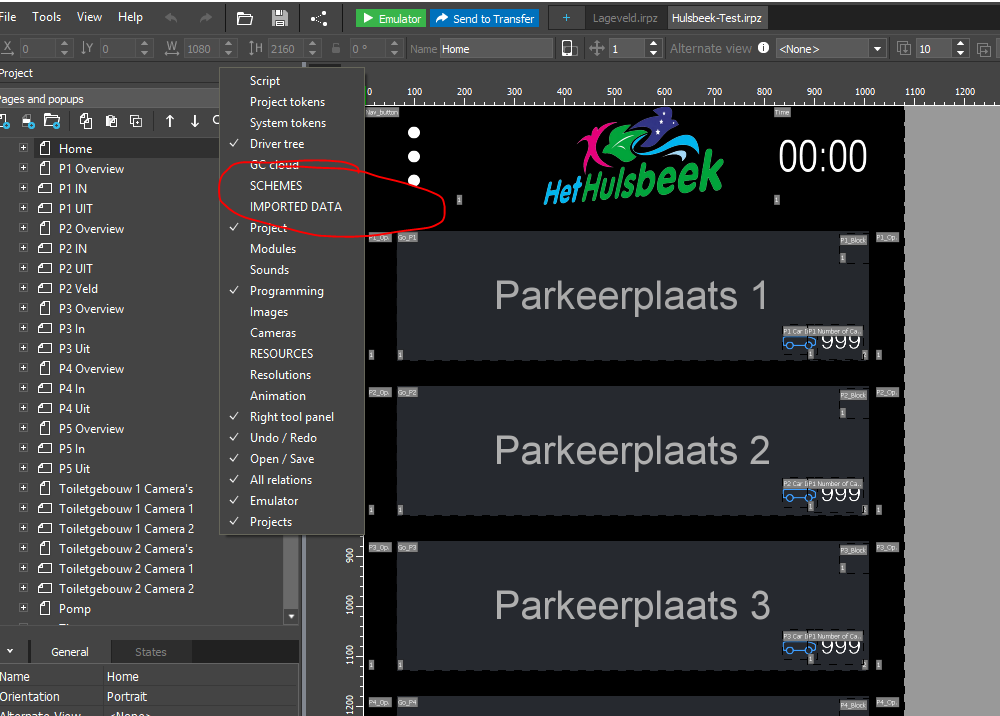Click the page tree vertical scrollbar down arrow
Viewport: 1000px width, 716px height.
click(x=291, y=616)
